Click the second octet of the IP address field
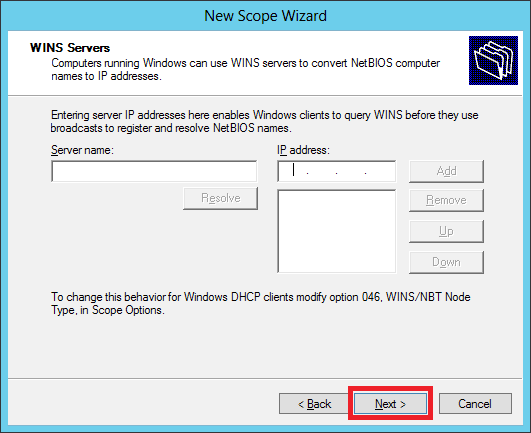The width and height of the screenshot is (531, 433). pos(322,171)
